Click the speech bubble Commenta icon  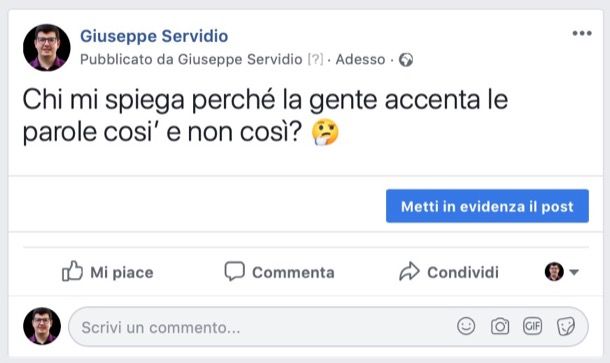click(x=235, y=271)
